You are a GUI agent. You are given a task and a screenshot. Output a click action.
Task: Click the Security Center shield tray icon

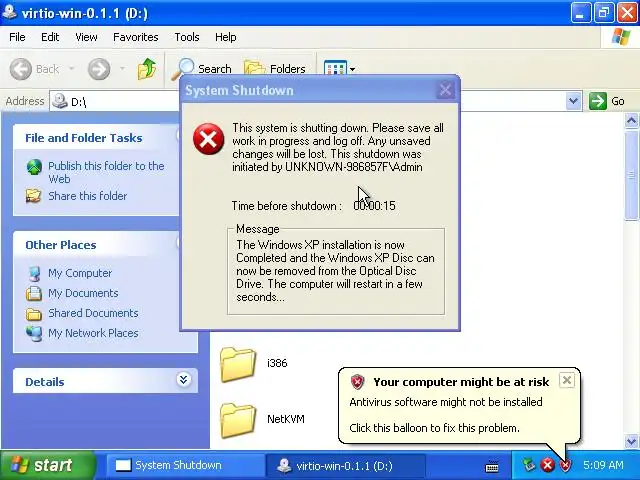coord(565,465)
